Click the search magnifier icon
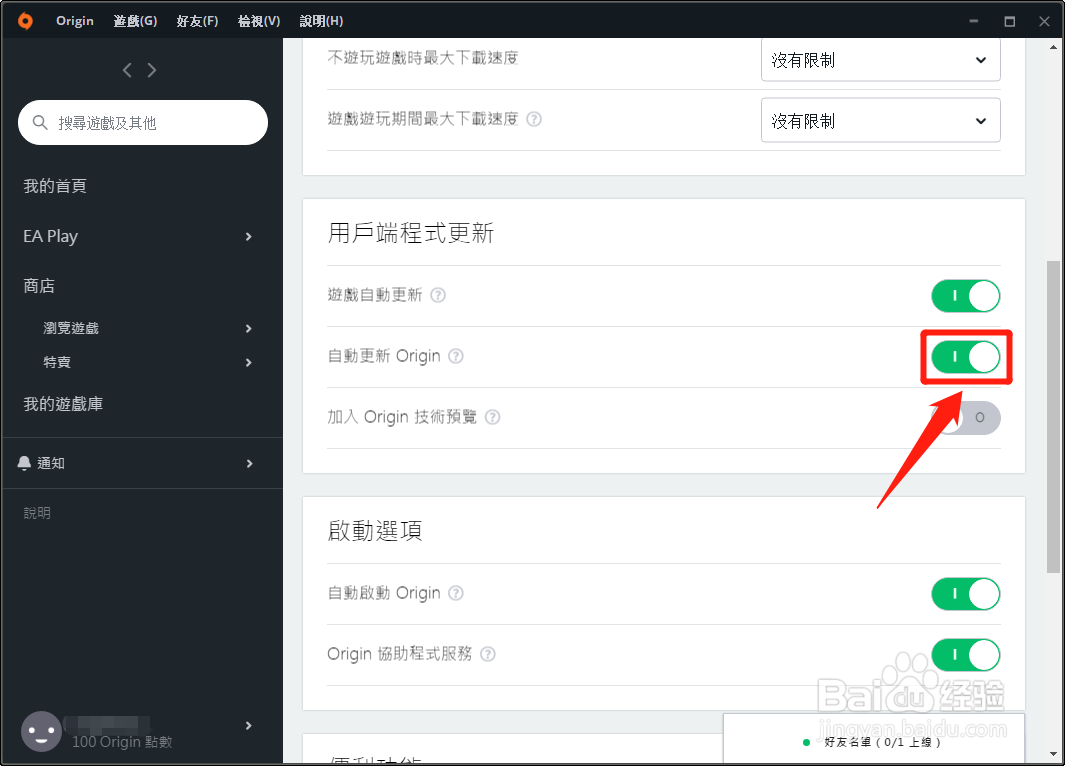This screenshot has height=766, width=1065. [x=40, y=122]
